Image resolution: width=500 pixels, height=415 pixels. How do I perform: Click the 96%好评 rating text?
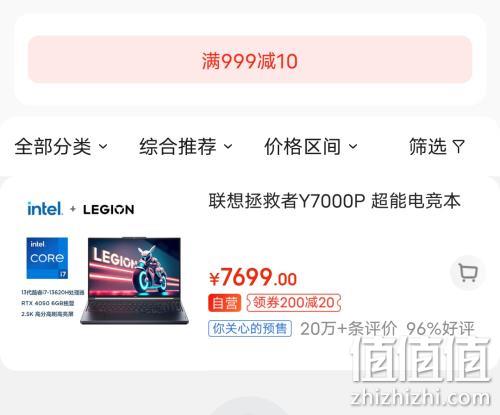coord(440,329)
